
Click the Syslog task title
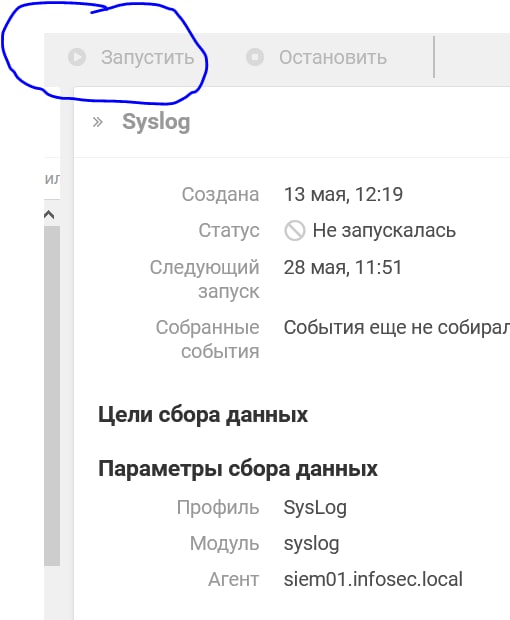point(156,122)
